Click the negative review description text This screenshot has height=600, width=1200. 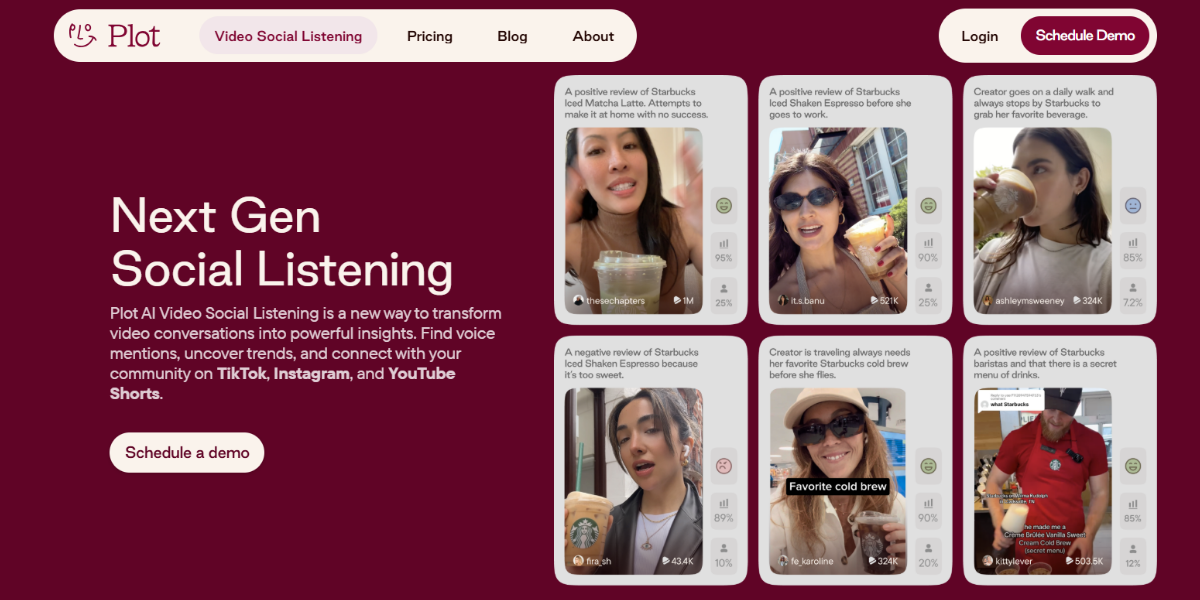coord(634,363)
